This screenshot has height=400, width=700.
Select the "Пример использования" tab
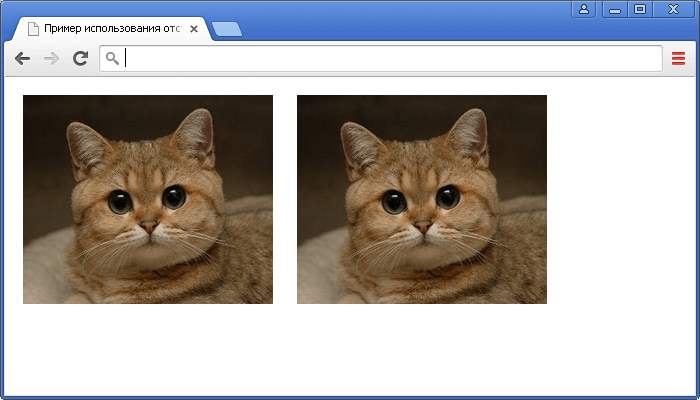click(110, 29)
